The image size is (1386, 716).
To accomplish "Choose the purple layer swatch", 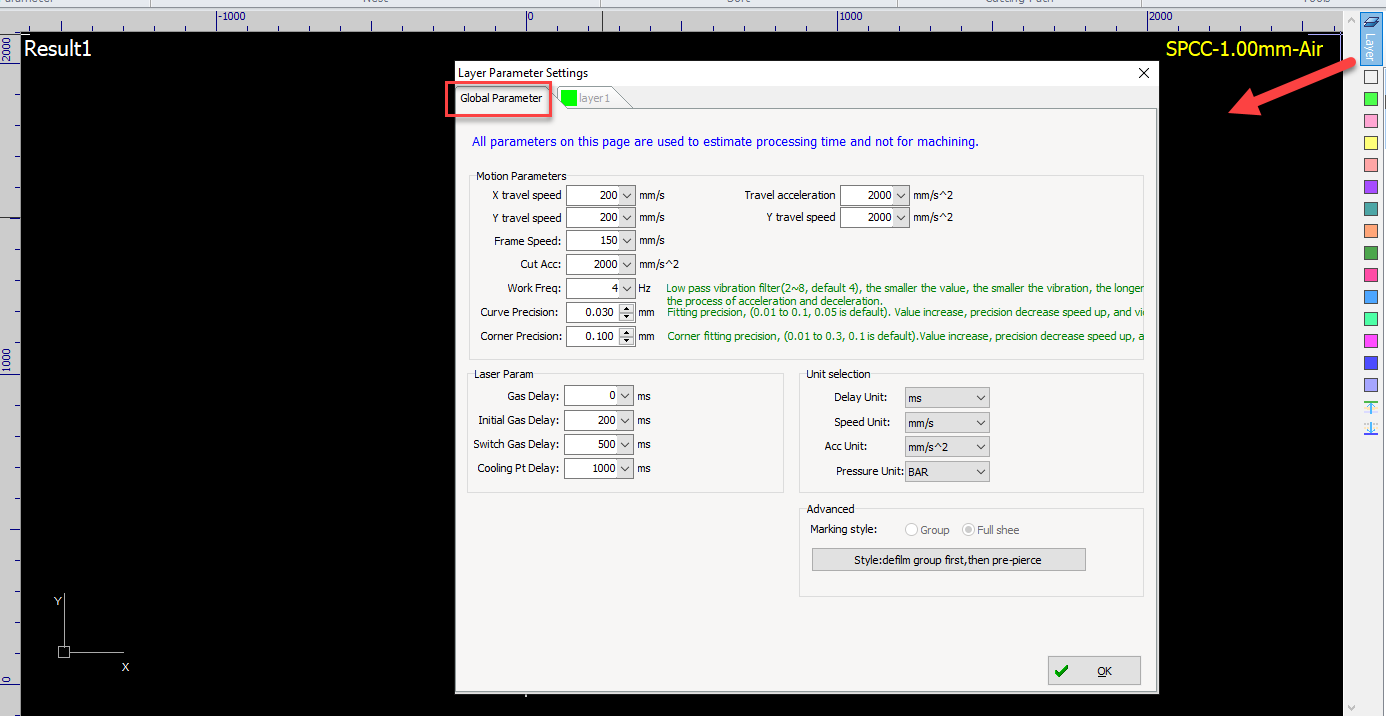I will [x=1371, y=187].
